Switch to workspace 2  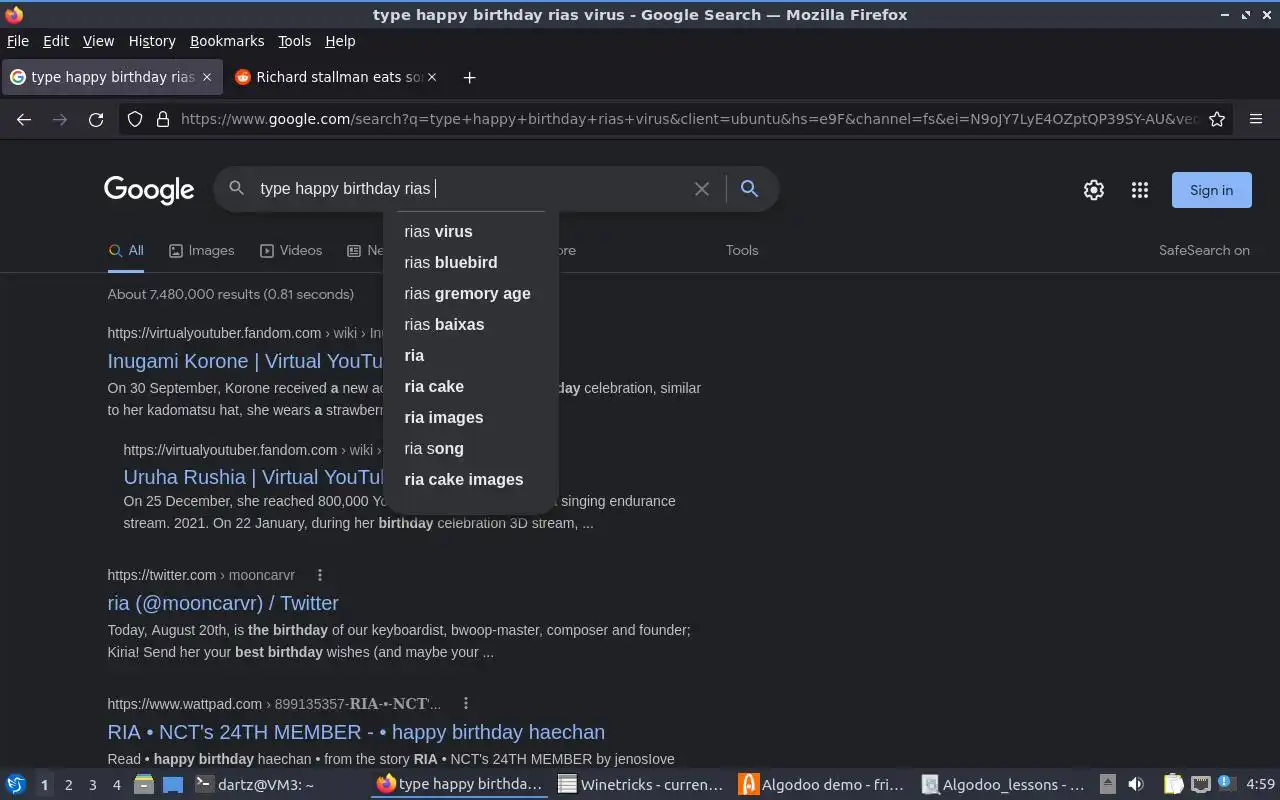[x=68, y=785]
